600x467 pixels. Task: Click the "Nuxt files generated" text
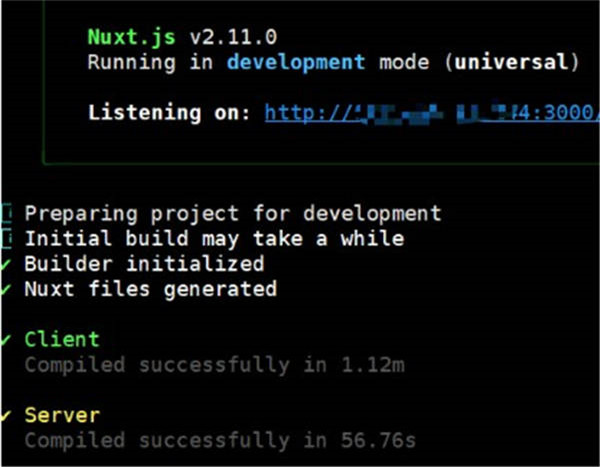(150, 288)
